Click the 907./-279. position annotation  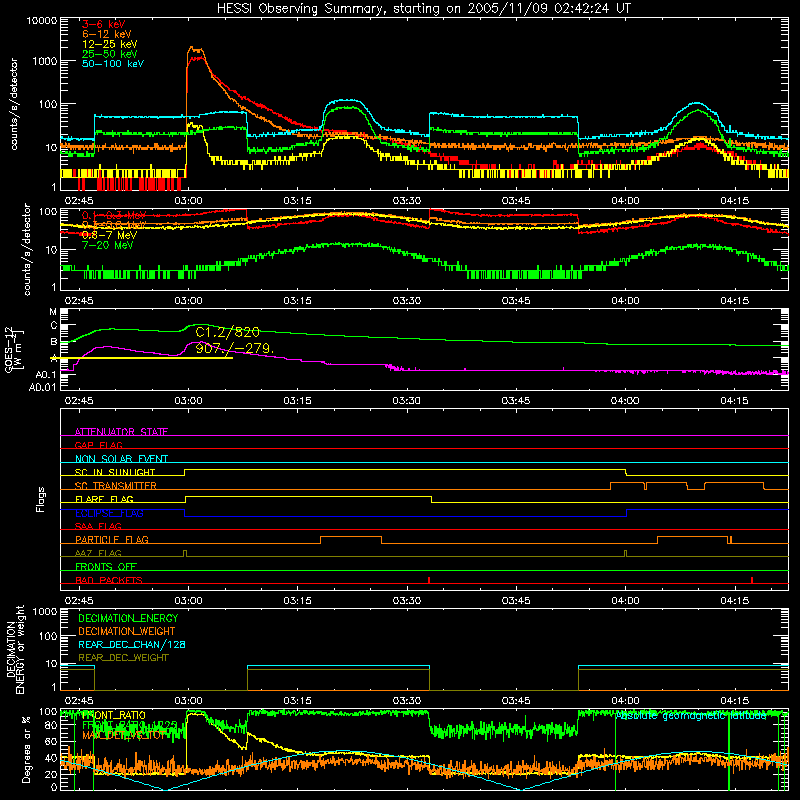[235, 348]
